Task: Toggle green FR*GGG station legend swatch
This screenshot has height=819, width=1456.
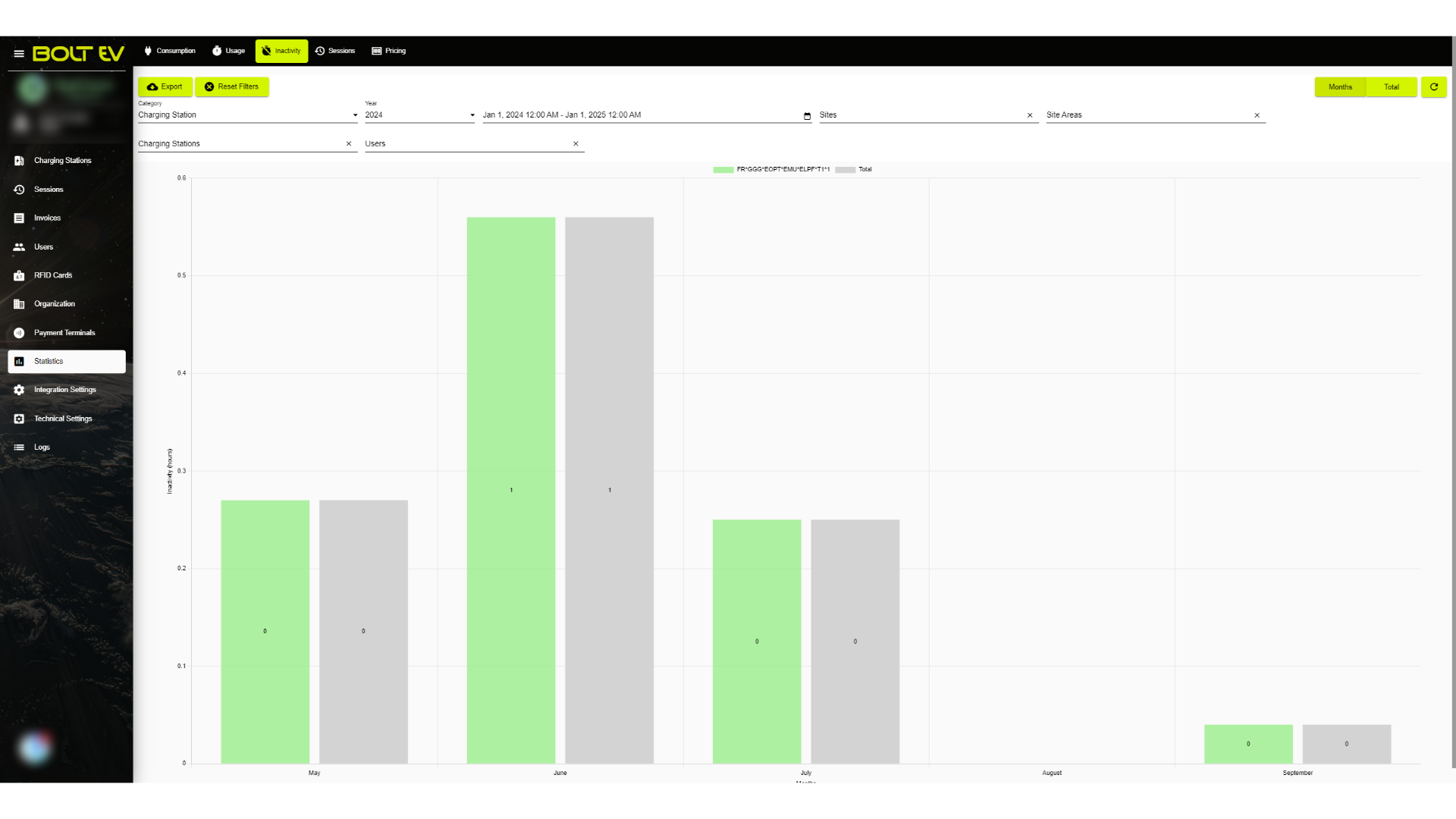Action: (723, 170)
